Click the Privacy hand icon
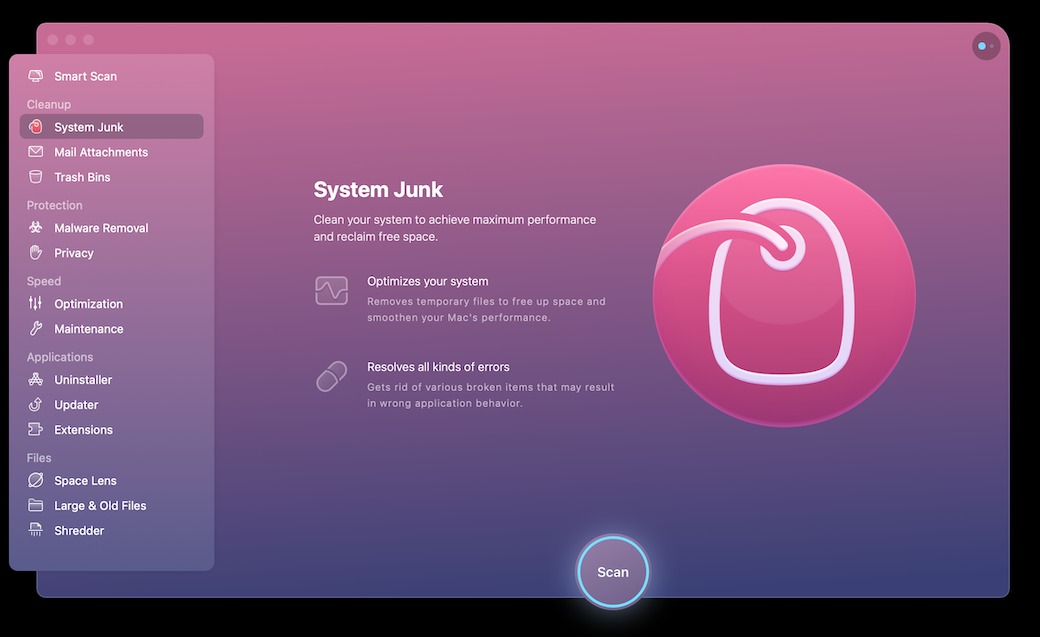 [x=36, y=253]
